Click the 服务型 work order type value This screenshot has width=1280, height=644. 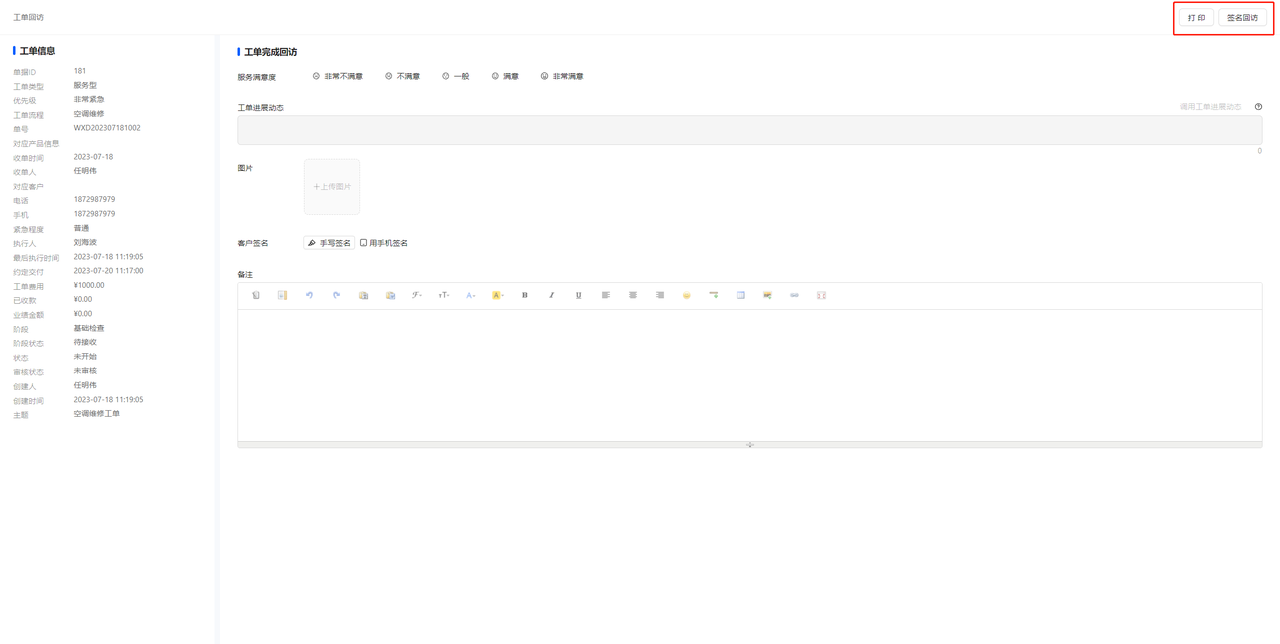click(85, 85)
